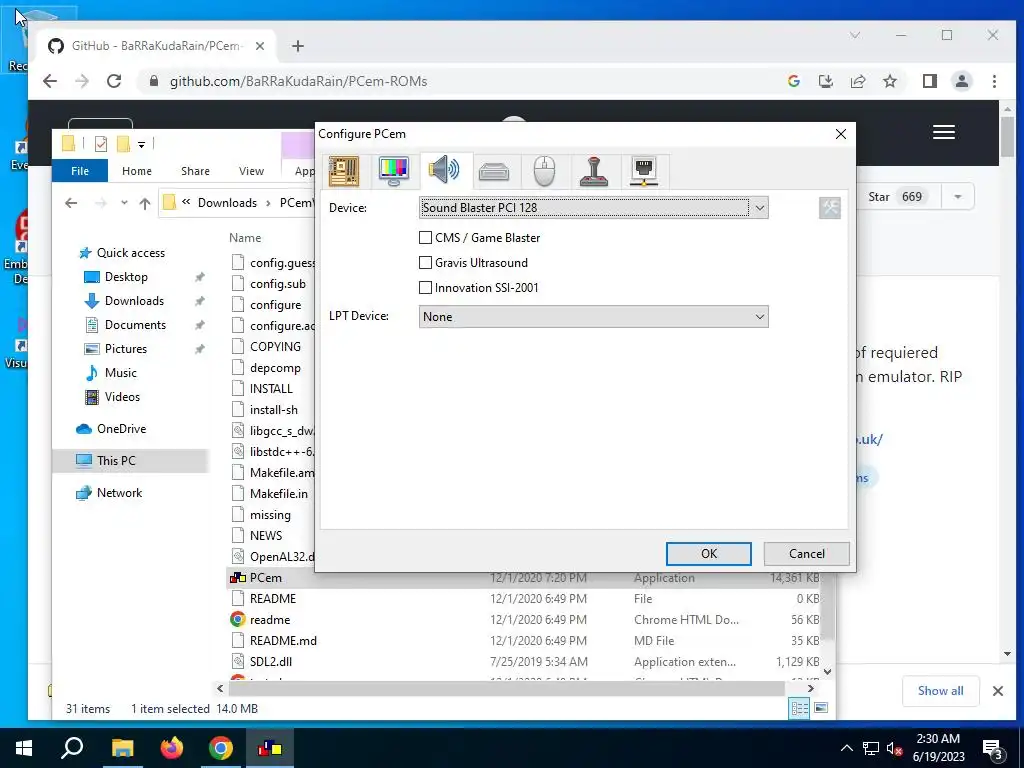1024x768 pixels.
Task: Go back in Chrome browser
Action: click(50, 81)
